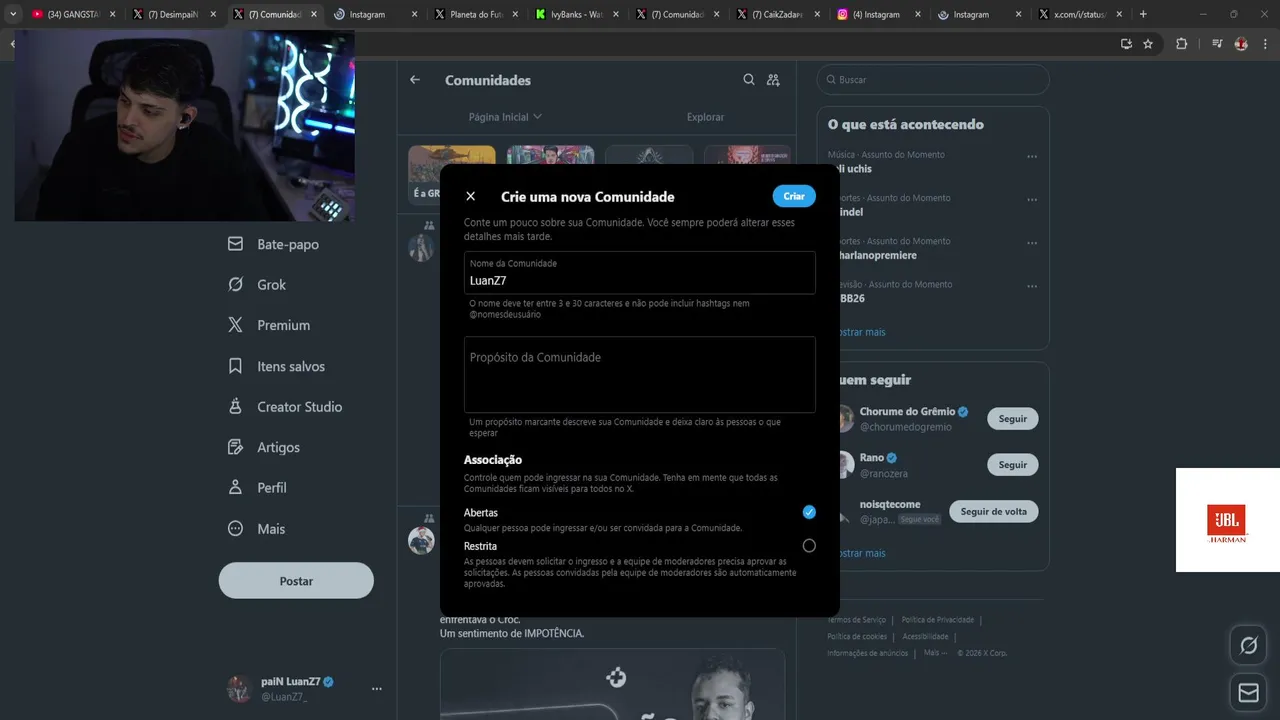Image resolution: width=1280 pixels, height=720 pixels.
Task: Click the Criar button
Action: coord(794,196)
